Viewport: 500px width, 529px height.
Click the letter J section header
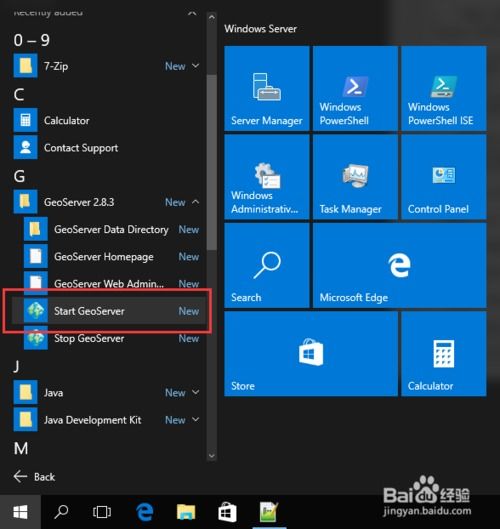16,367
